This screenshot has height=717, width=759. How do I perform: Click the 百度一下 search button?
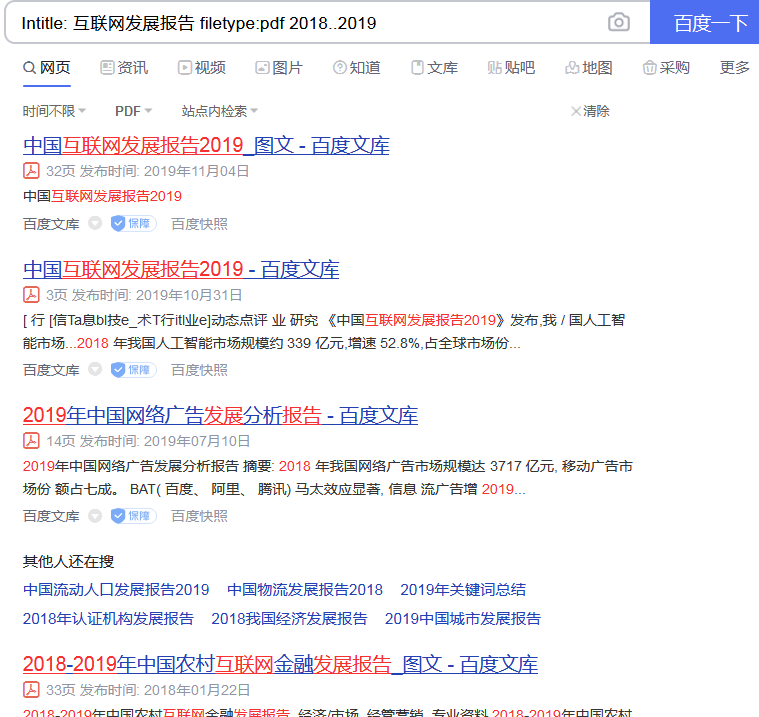click(x=704, y=22)
